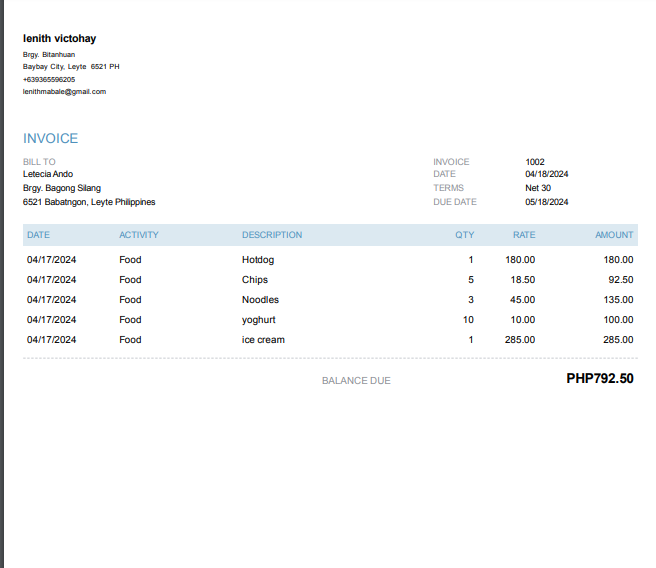
Task: Click rate 45.00 in Noodles row
Action: tap(523, 300)
